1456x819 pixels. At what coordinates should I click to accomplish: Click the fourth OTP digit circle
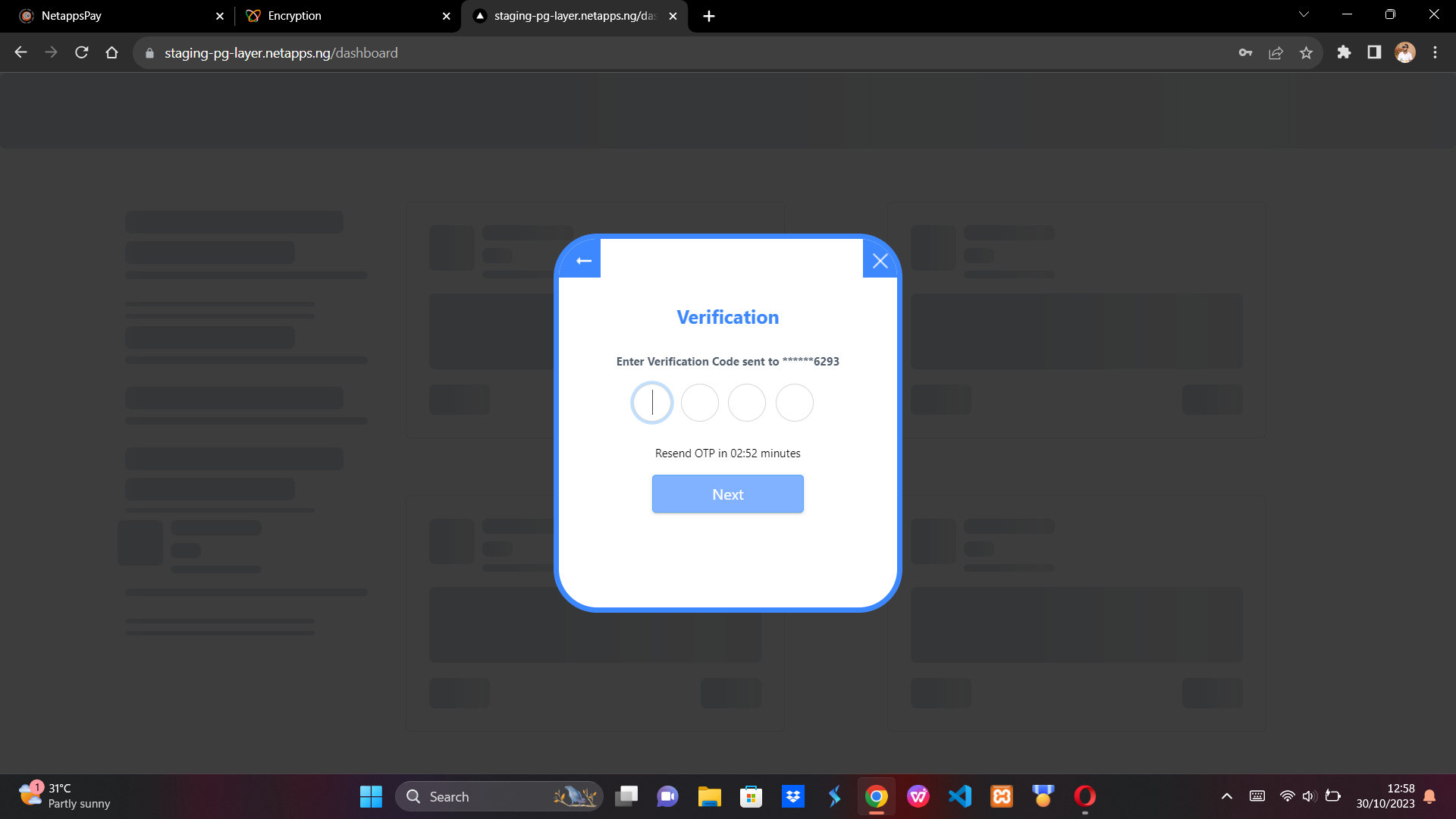coord(794,403)
